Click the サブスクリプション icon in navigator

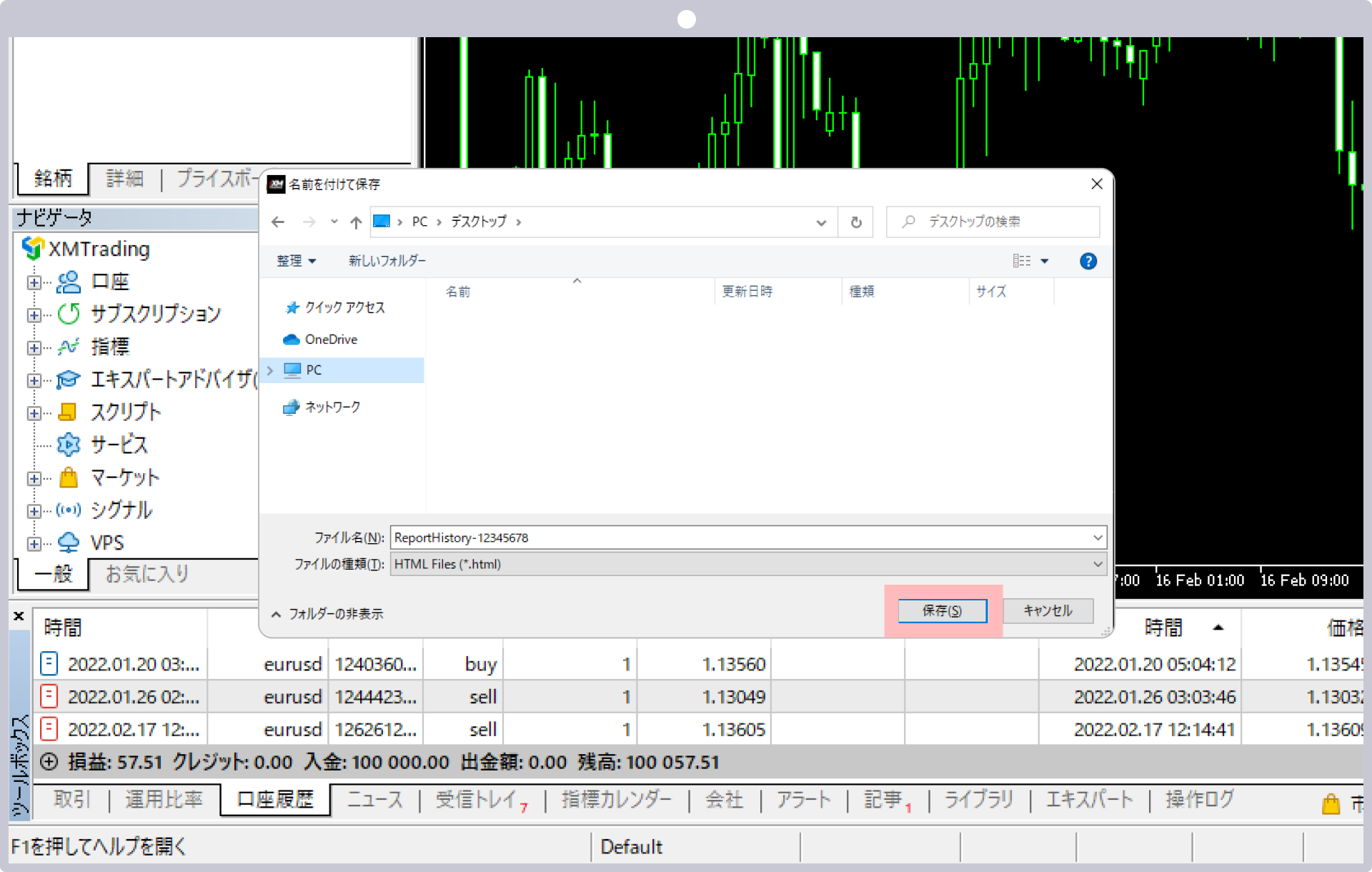[69, 314]
